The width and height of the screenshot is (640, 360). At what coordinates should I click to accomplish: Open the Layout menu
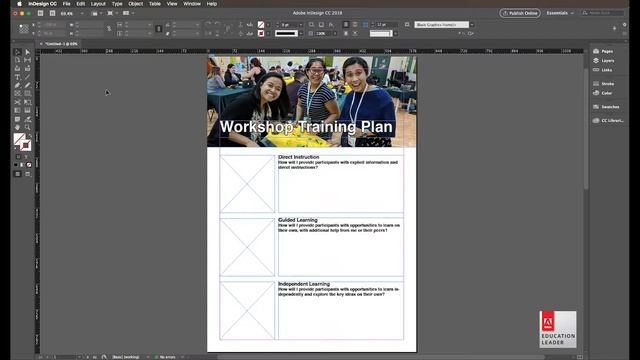pyautogui.click(x=98, y=4)
